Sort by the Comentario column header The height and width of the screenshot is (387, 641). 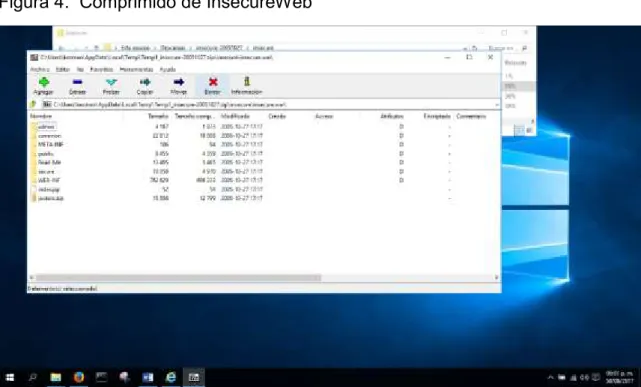coord(471,116)
